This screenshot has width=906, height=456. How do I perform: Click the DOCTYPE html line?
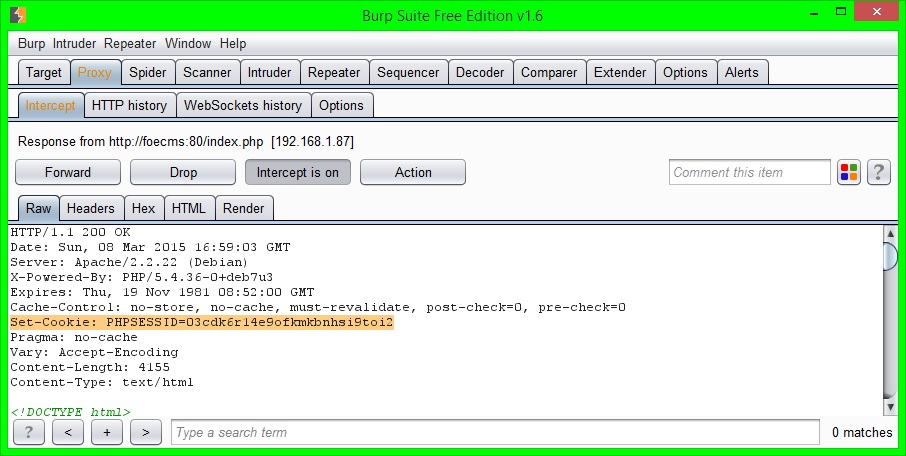pos(70,412)
